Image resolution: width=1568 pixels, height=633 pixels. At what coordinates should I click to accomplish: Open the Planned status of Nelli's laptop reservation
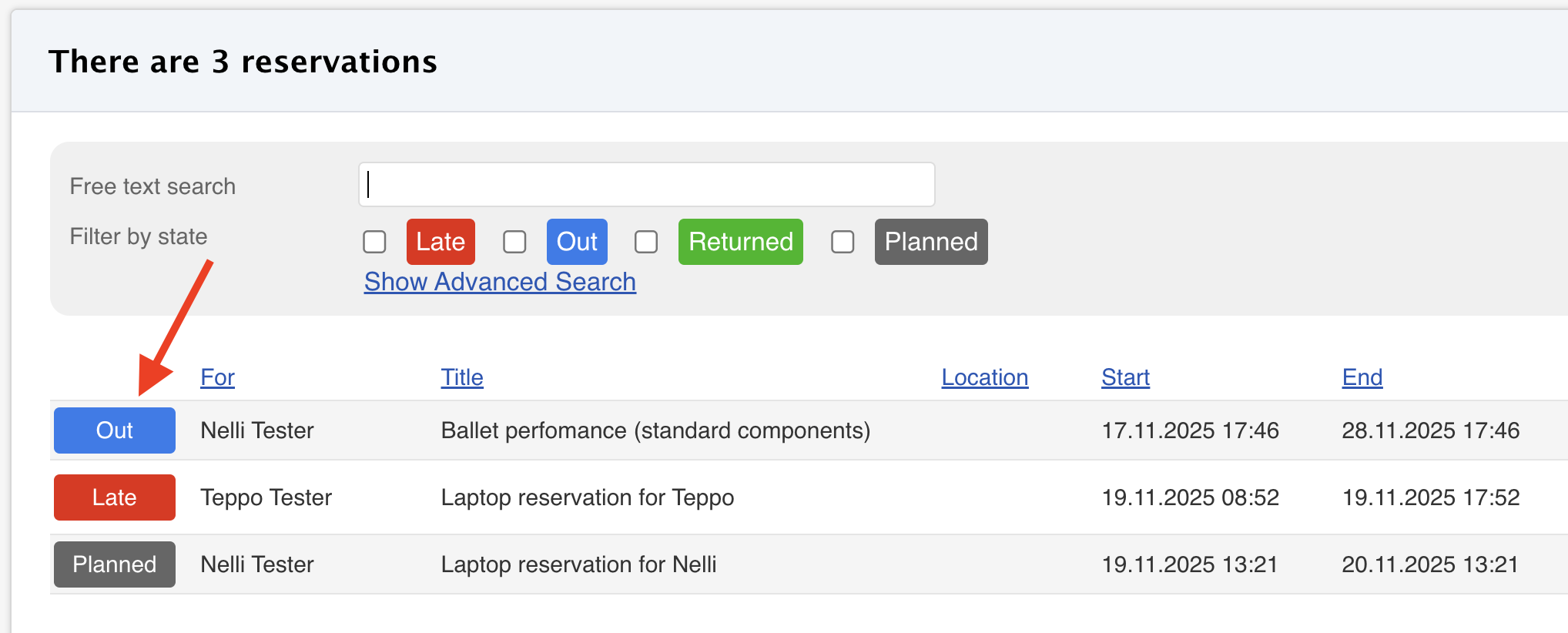pos(115,564)
